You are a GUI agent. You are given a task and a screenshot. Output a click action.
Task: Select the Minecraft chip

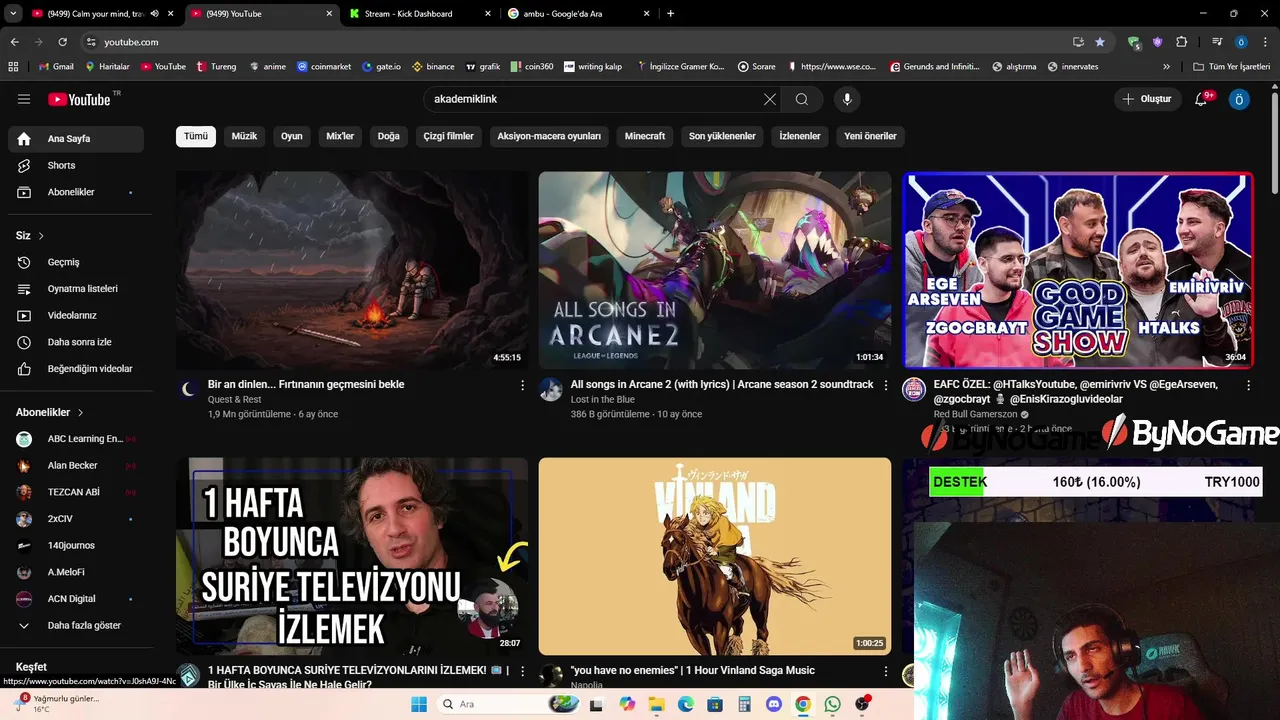[645, 136]
